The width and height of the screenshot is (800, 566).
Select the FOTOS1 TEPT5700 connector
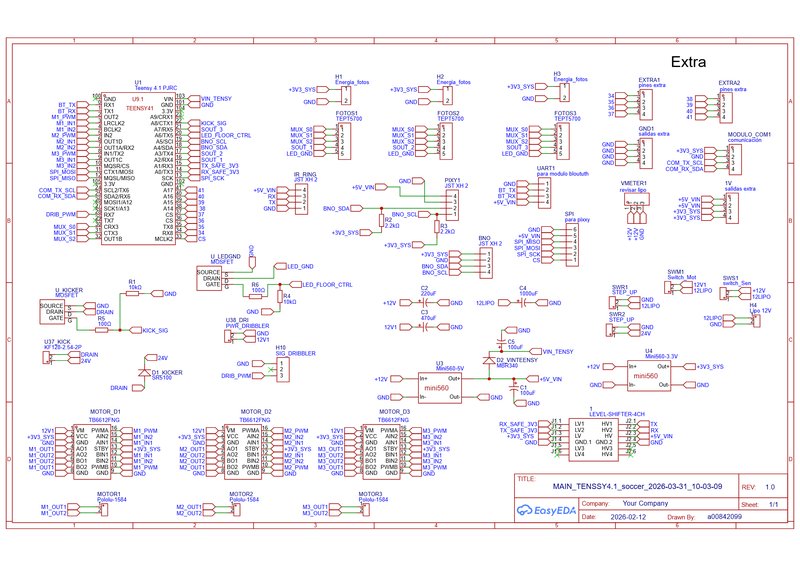[344, 141]
